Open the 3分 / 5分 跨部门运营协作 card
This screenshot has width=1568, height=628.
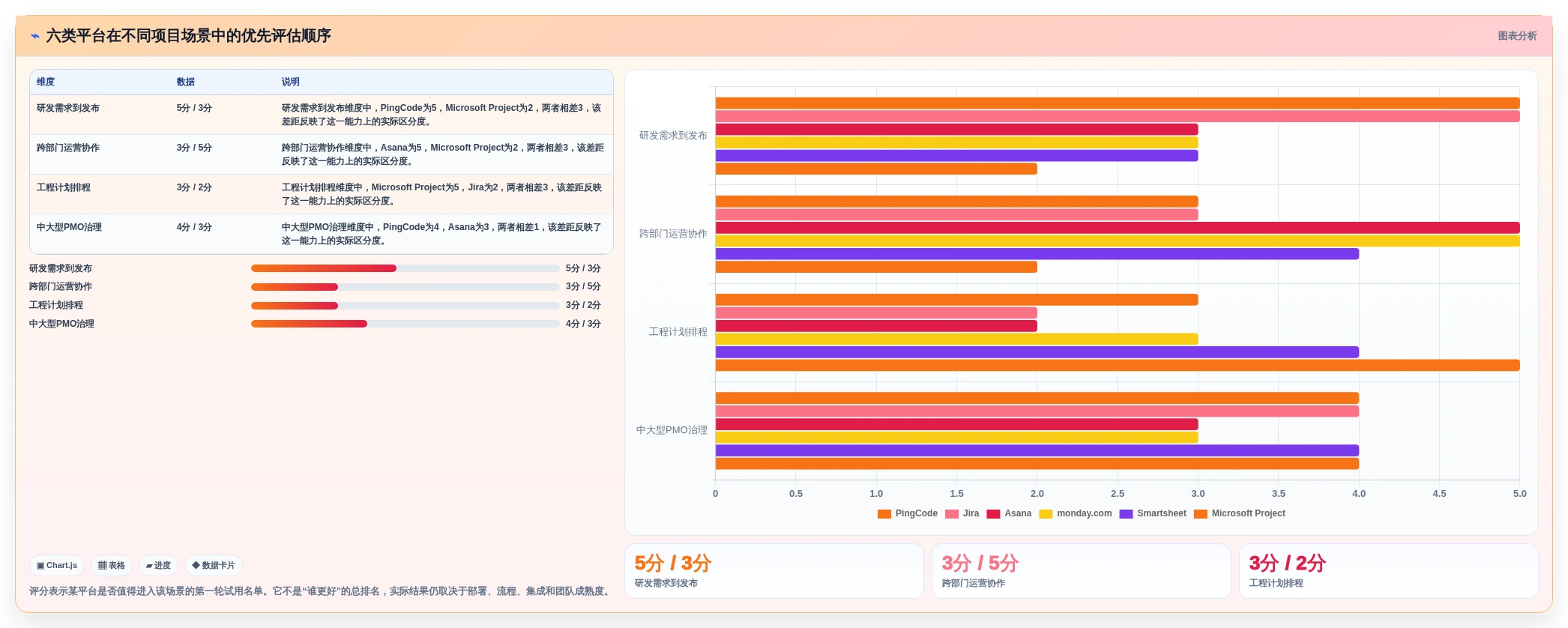1082,571
